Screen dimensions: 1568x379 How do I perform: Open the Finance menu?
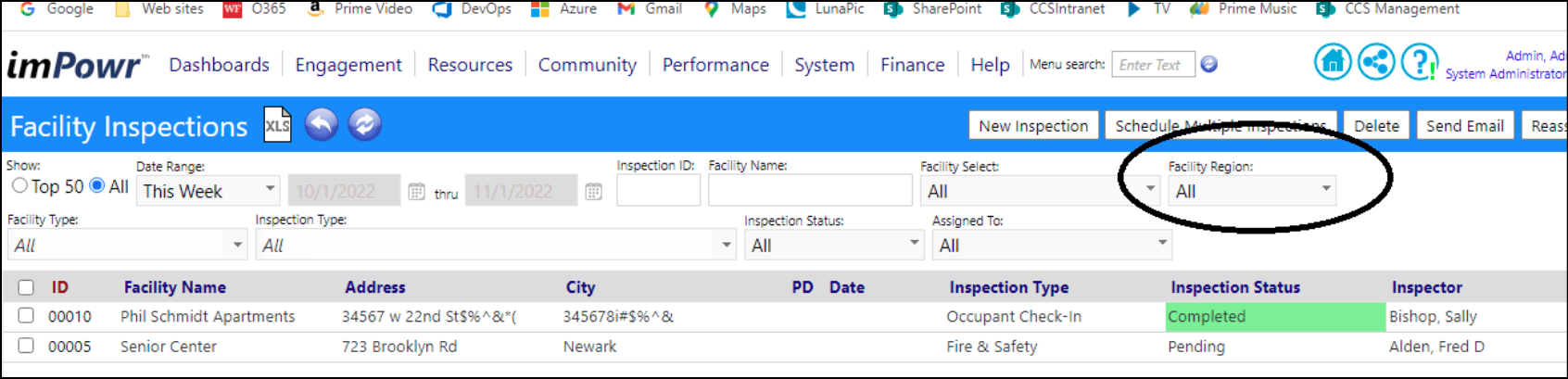pos(913,65)
